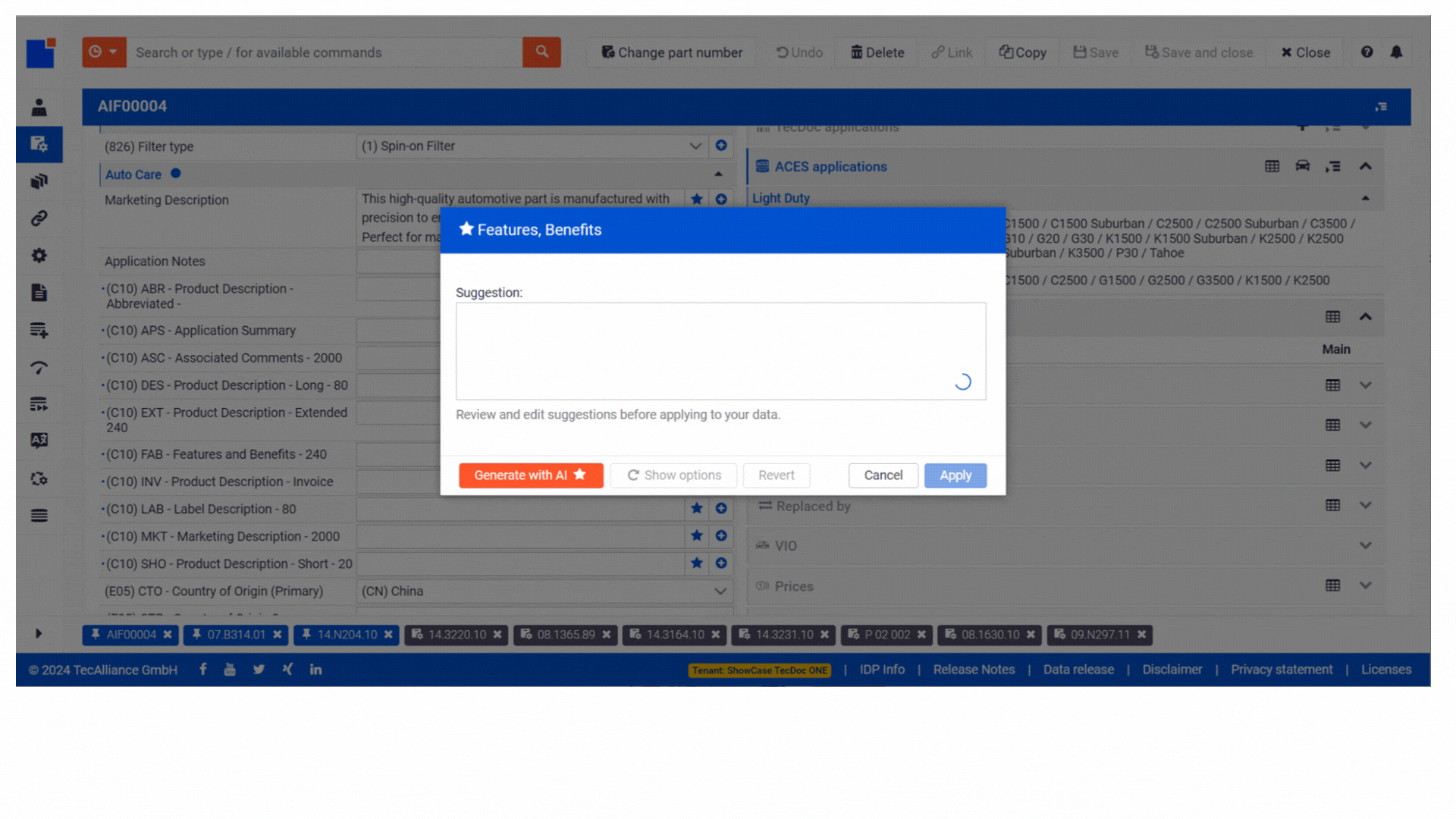Open the Release Notes footer link
This screenshot has width=1456, height=819.
click(974, 670)
